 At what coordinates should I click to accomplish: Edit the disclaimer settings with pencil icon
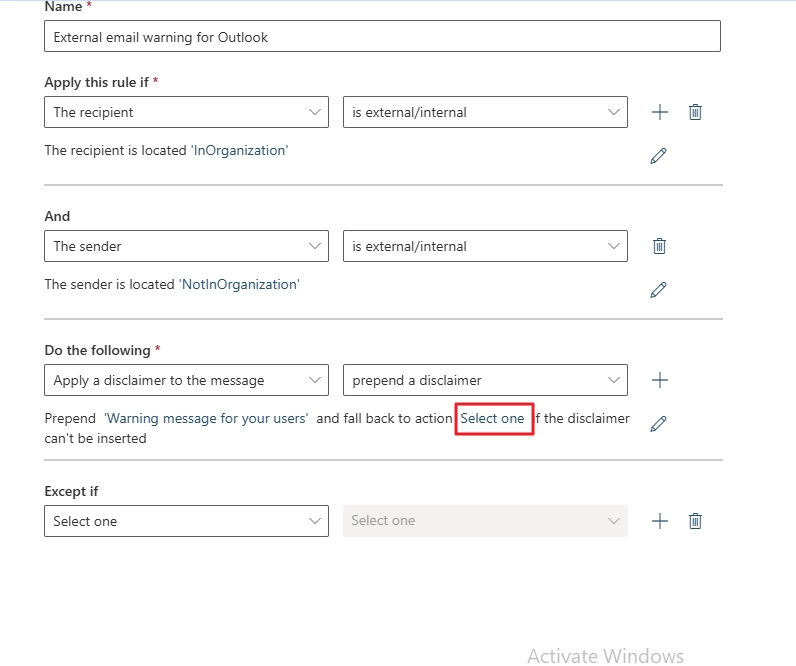click(658, 423)
